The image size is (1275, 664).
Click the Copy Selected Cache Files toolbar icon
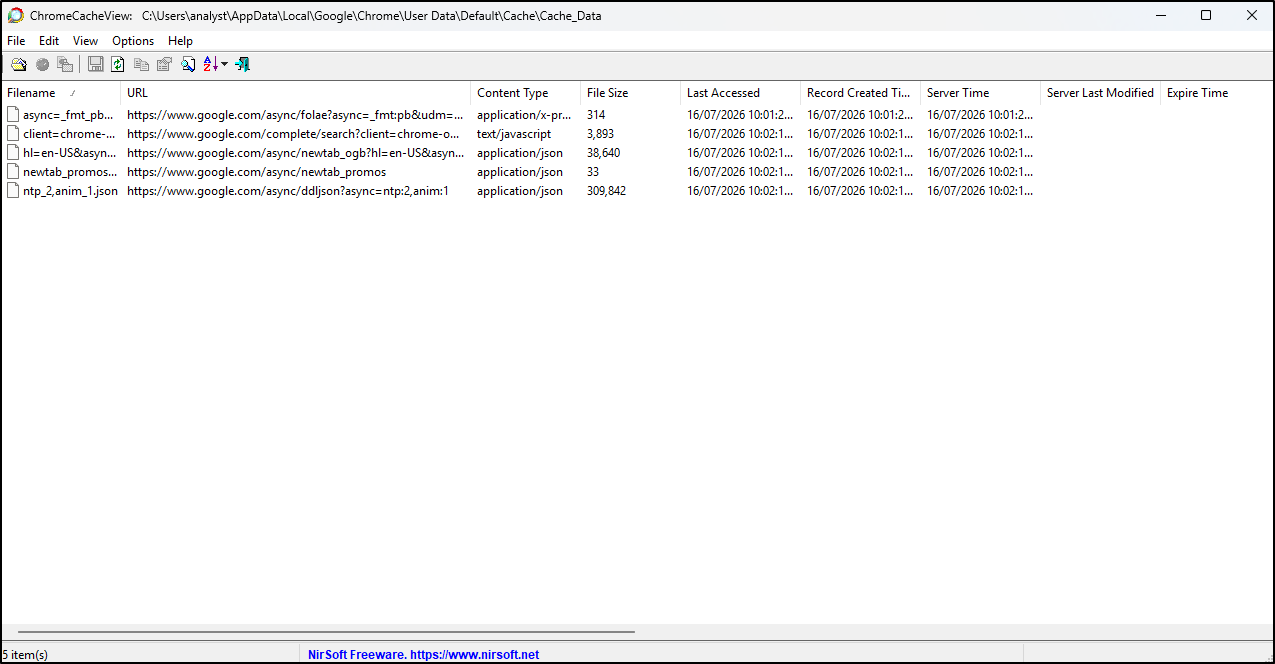coord(65,64)
